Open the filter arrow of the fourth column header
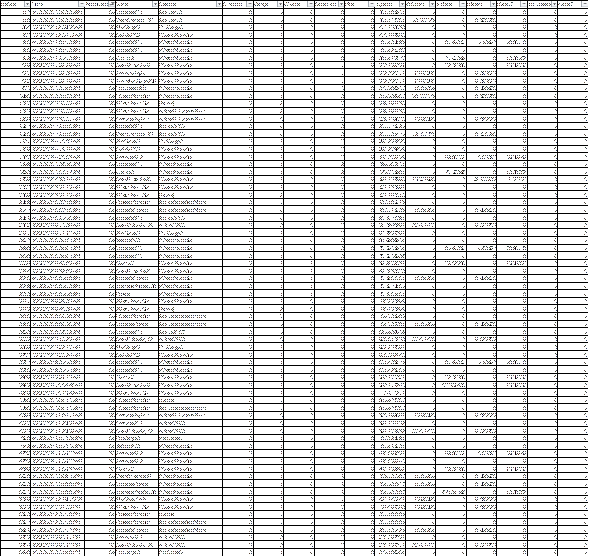Image resolution: width=589 pixels, height=557 pixels. [x=155, y=4]
